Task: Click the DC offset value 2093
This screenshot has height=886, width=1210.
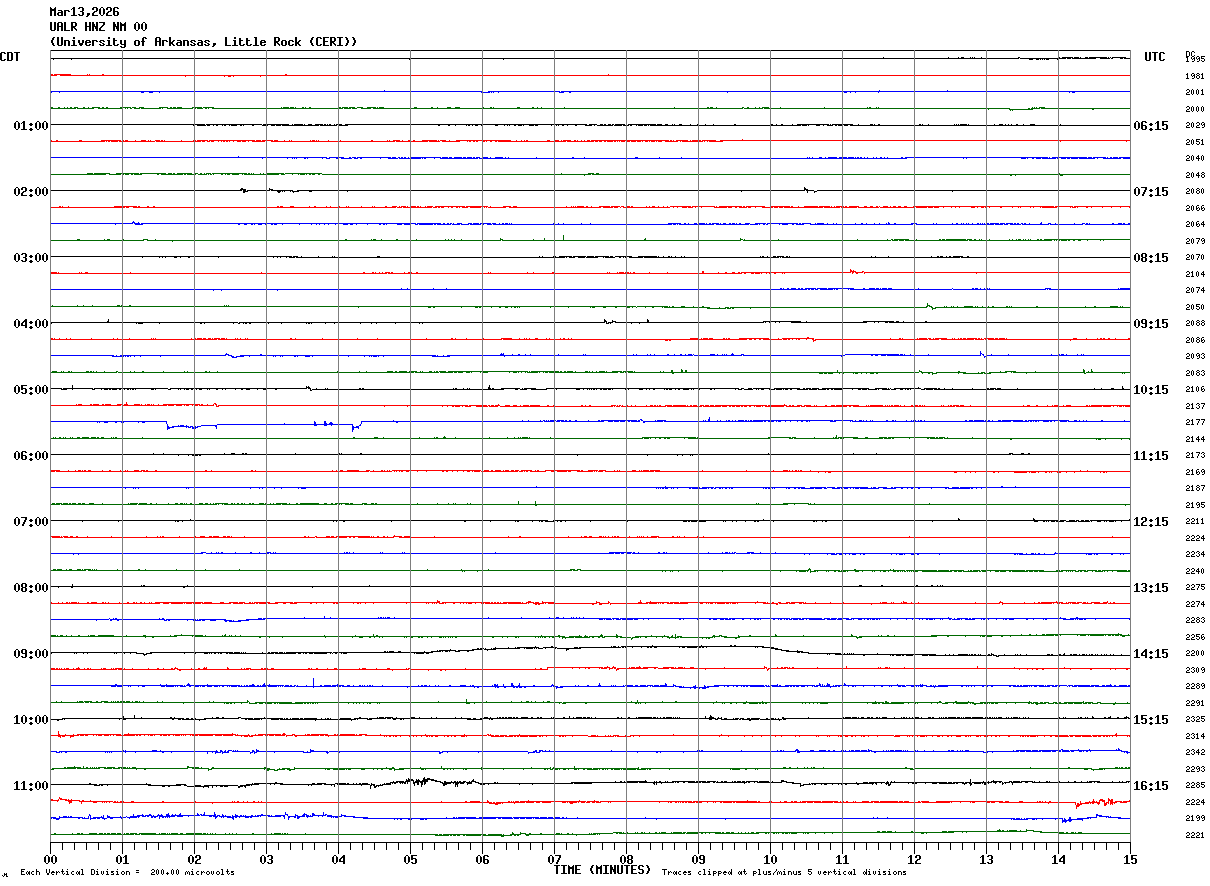Action: [1195, 357]
